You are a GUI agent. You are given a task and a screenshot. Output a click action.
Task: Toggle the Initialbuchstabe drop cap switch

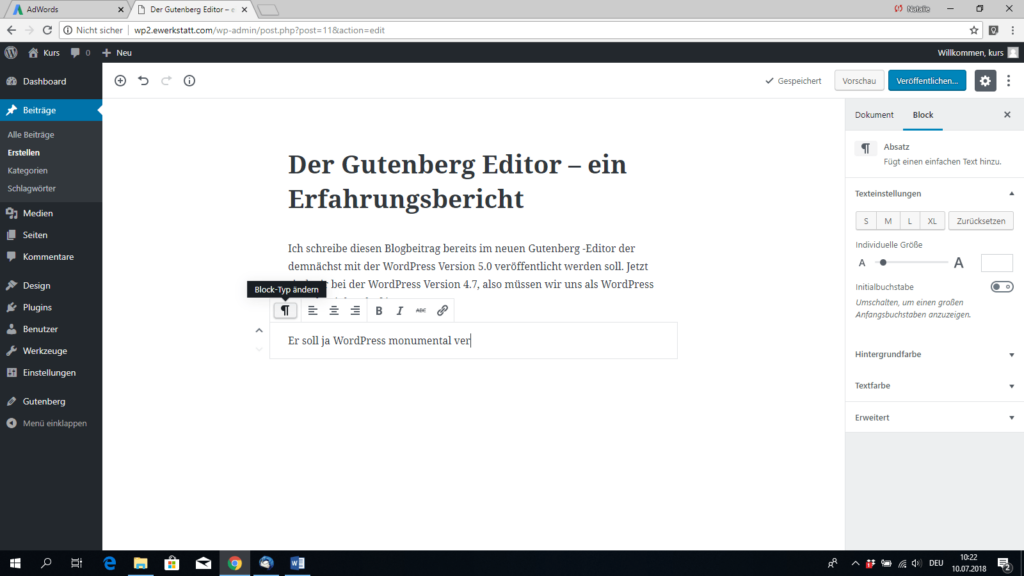click(x=1002, y=287)
